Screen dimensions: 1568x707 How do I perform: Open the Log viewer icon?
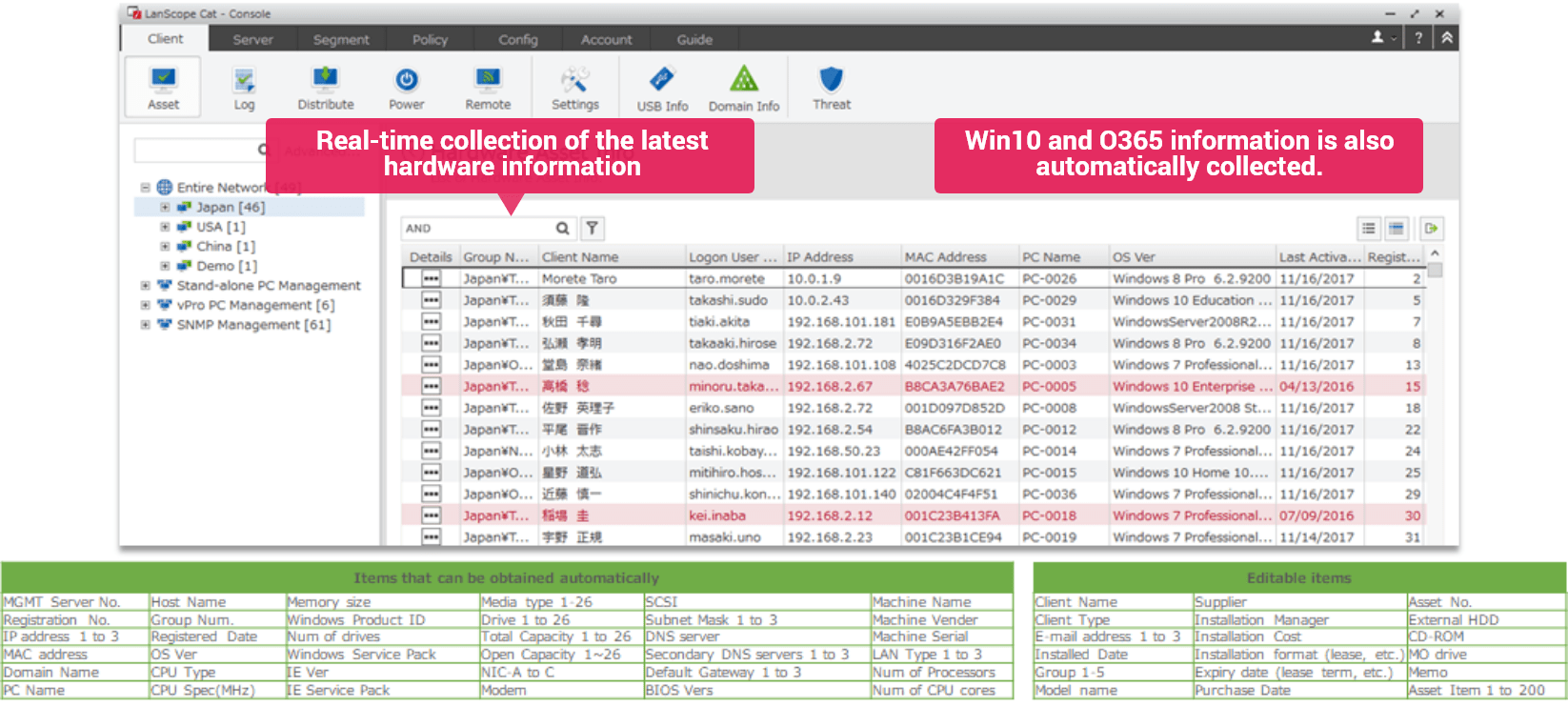click(245, 87)
